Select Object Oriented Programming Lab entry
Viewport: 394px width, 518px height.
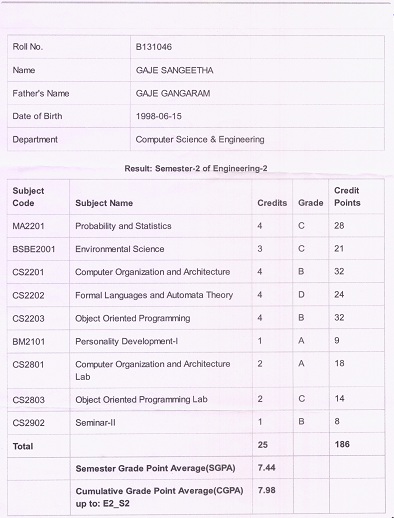point(141,399)
